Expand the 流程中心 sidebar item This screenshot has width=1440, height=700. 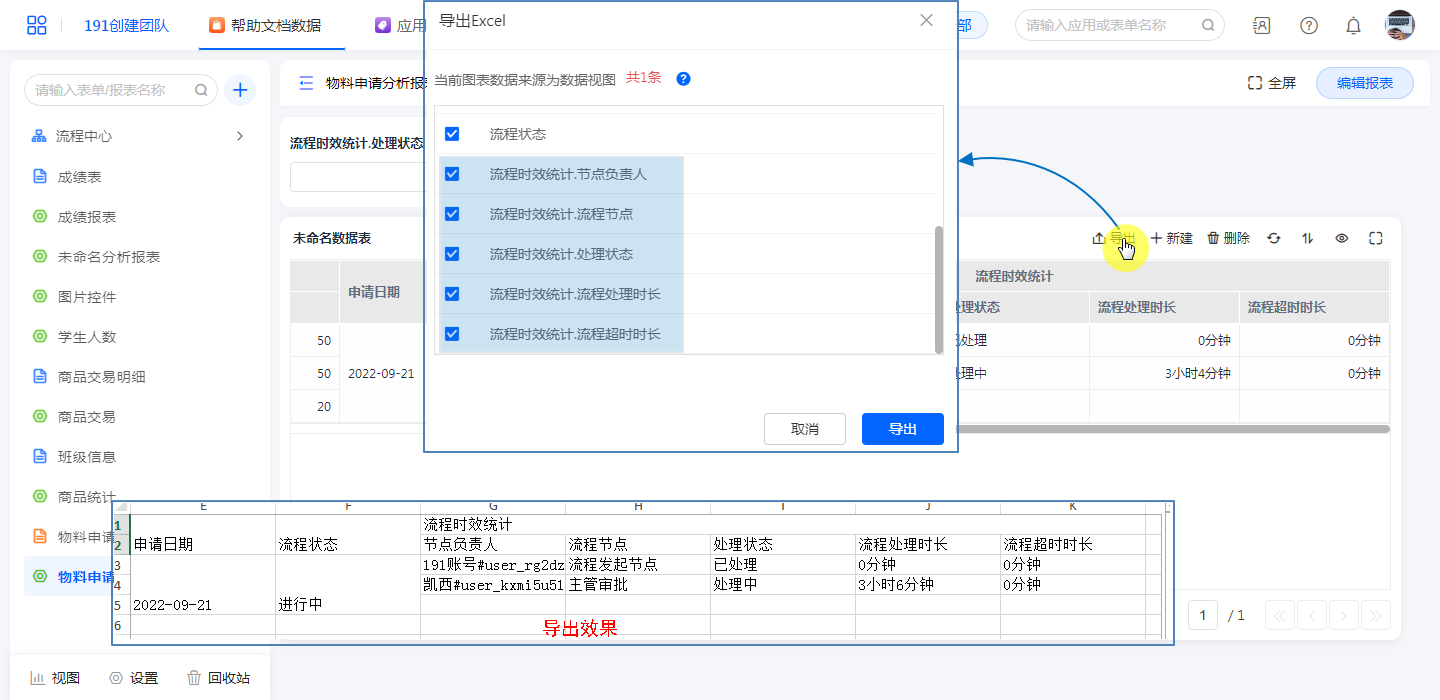(x=239, y=136)
